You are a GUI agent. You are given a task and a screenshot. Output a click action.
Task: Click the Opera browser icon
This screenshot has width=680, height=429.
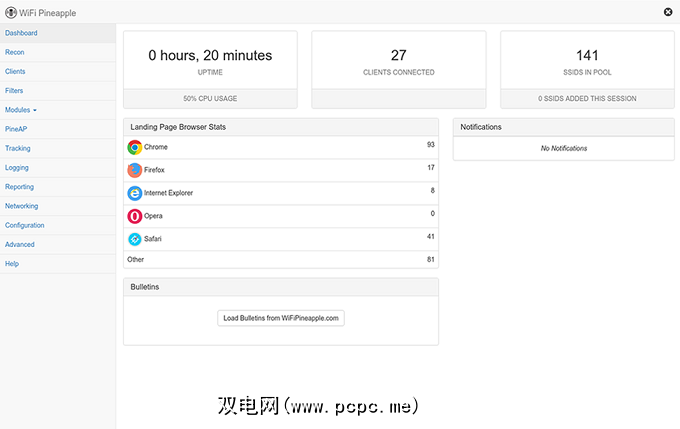134,216
